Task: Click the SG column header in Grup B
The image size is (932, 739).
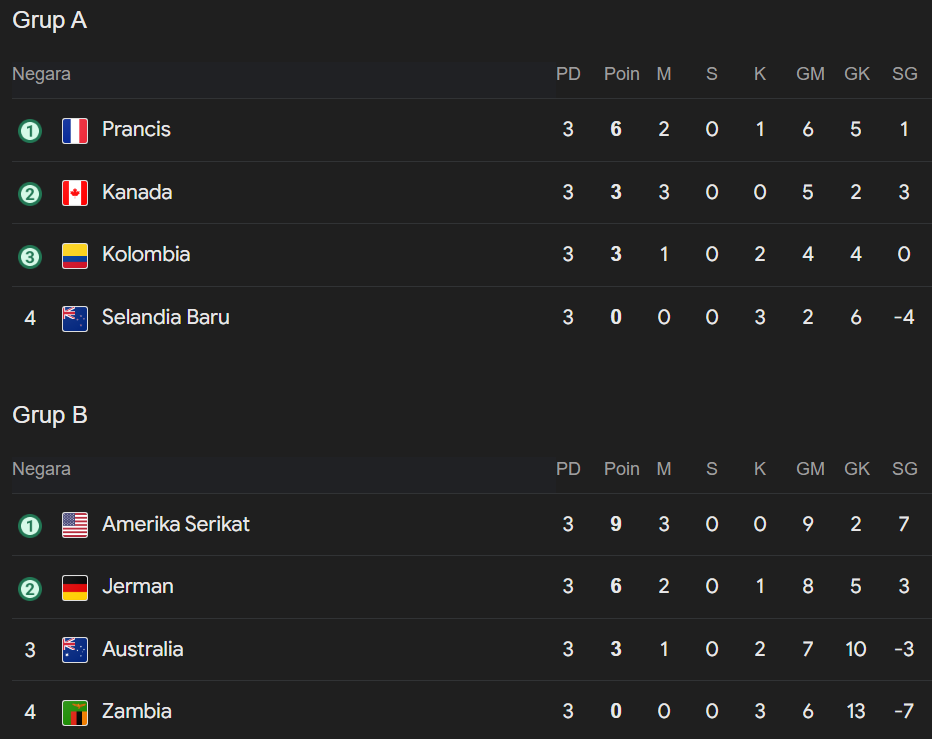Action: pyautogui.click(x=904, y=469)
